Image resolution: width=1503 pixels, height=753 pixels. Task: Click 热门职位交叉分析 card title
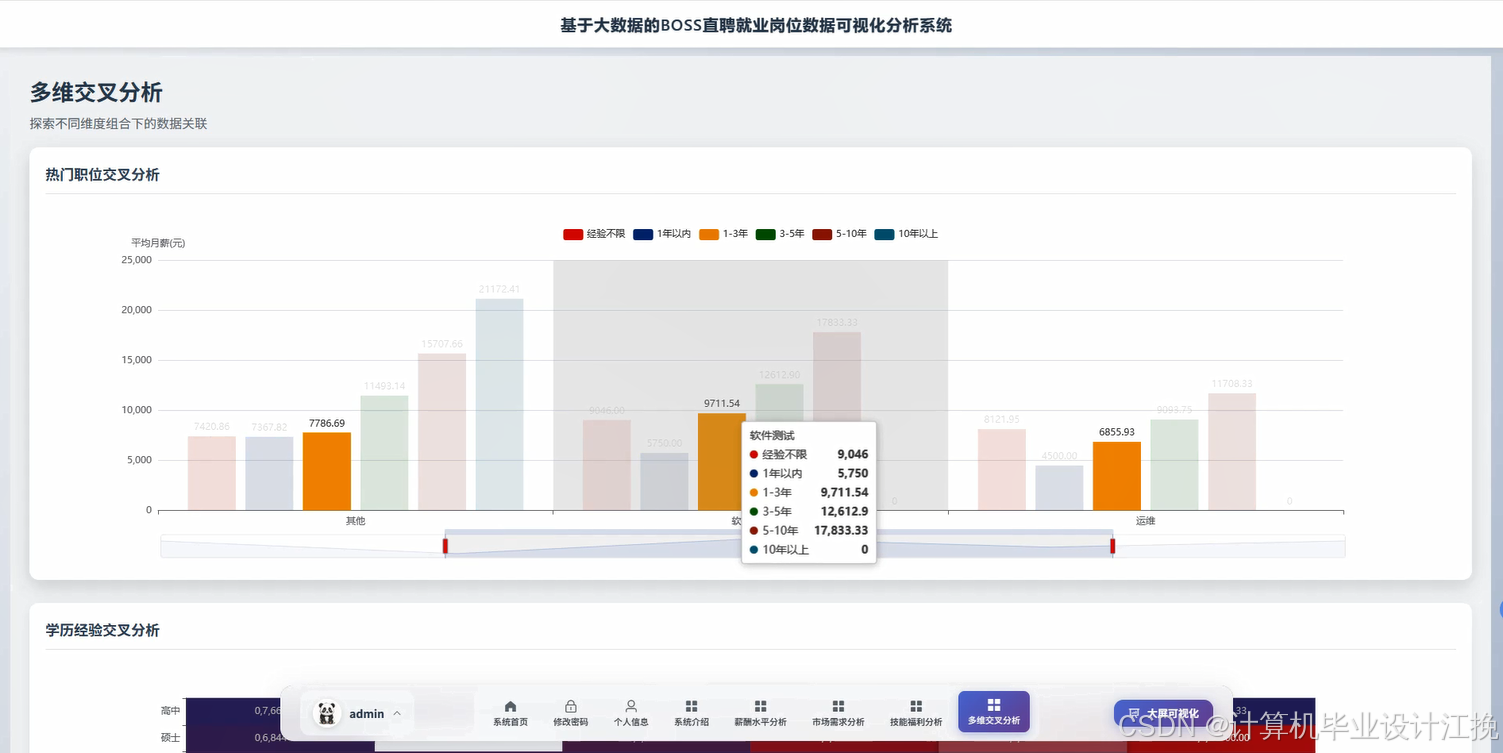[x=102, y=175]
